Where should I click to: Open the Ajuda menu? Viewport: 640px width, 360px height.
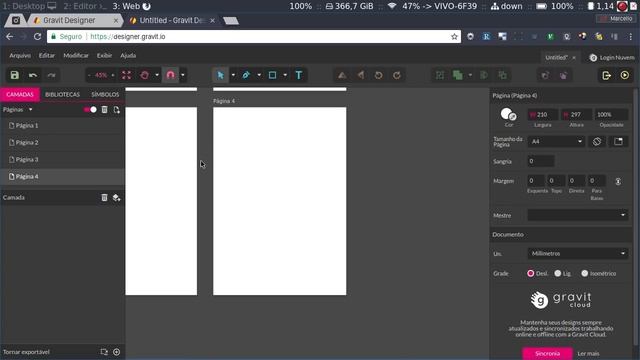click(x=128, y=56)
